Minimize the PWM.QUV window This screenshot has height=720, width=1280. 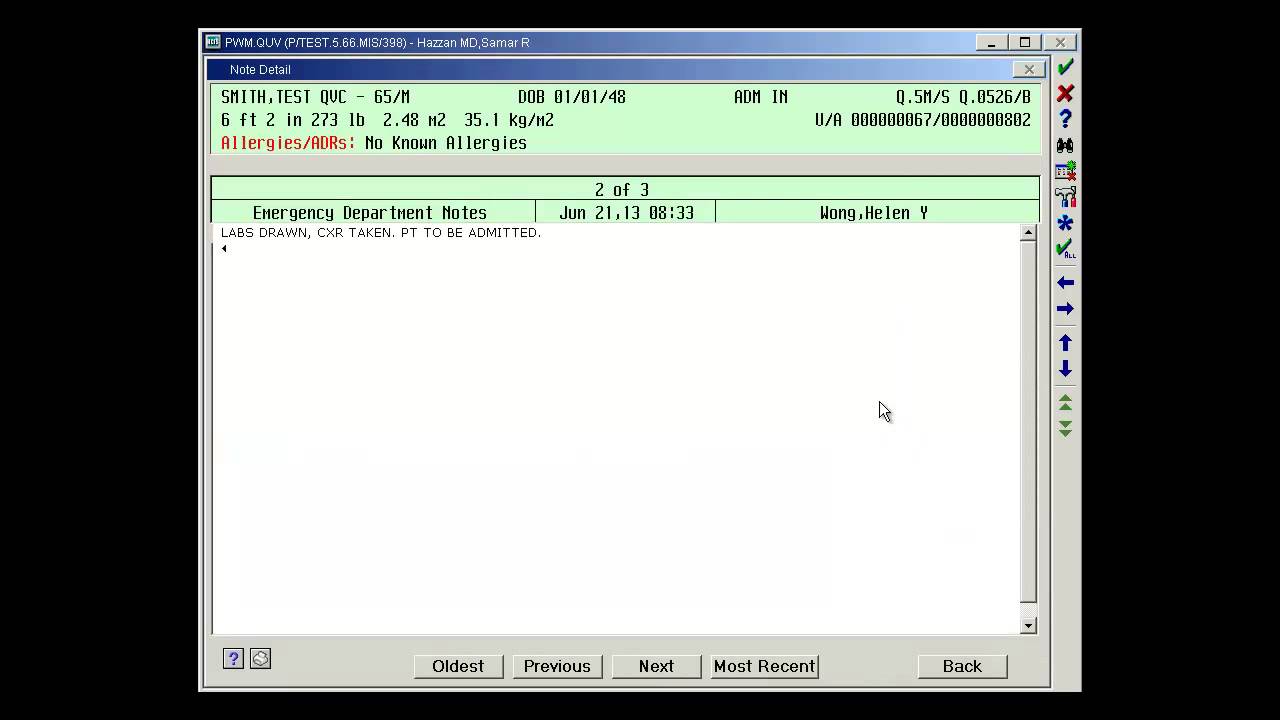click(x=991, y=42)
